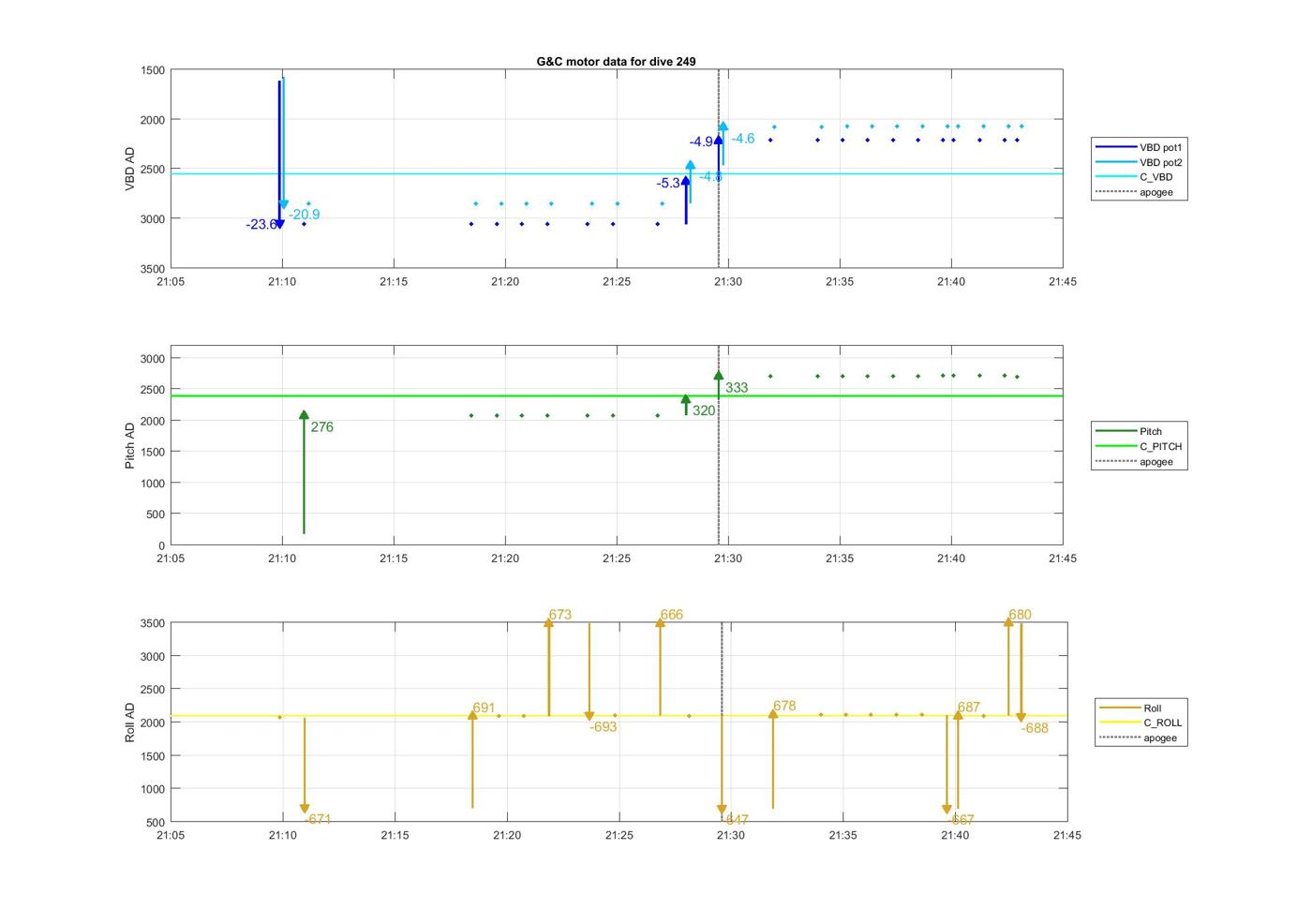This screenshot has width=1312, height=924.
Task: Click the 687 roll annotation
Action: pyautogui.click(x=969, y=708)
